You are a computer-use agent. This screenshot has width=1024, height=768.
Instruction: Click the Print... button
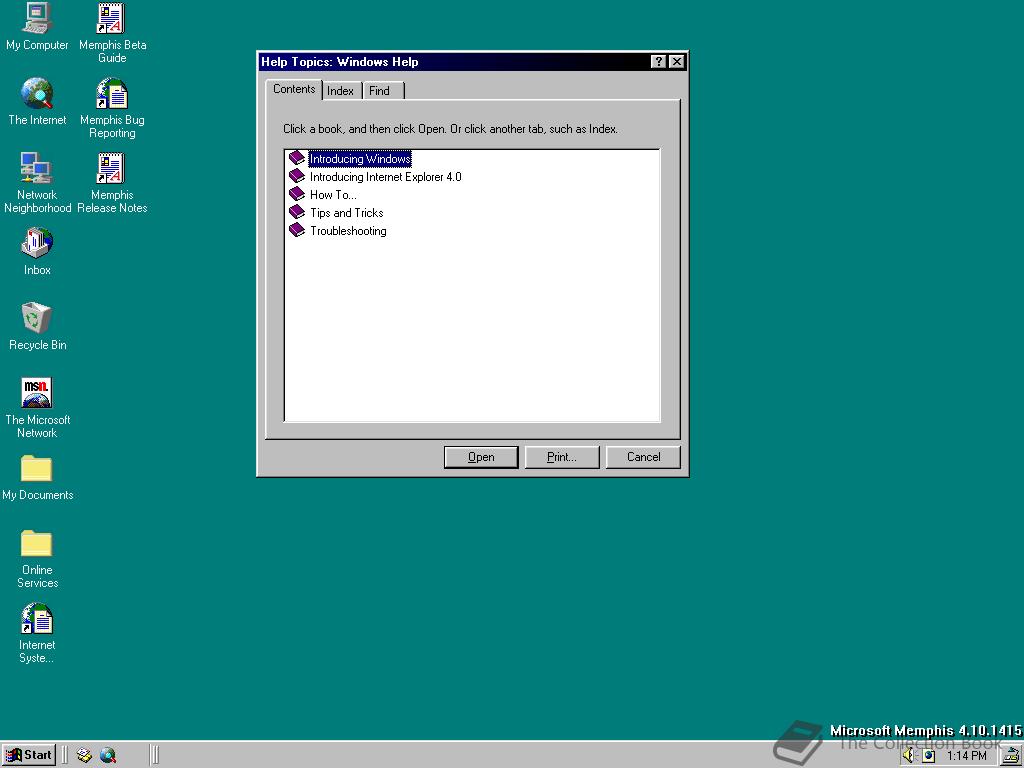(562, 457)
